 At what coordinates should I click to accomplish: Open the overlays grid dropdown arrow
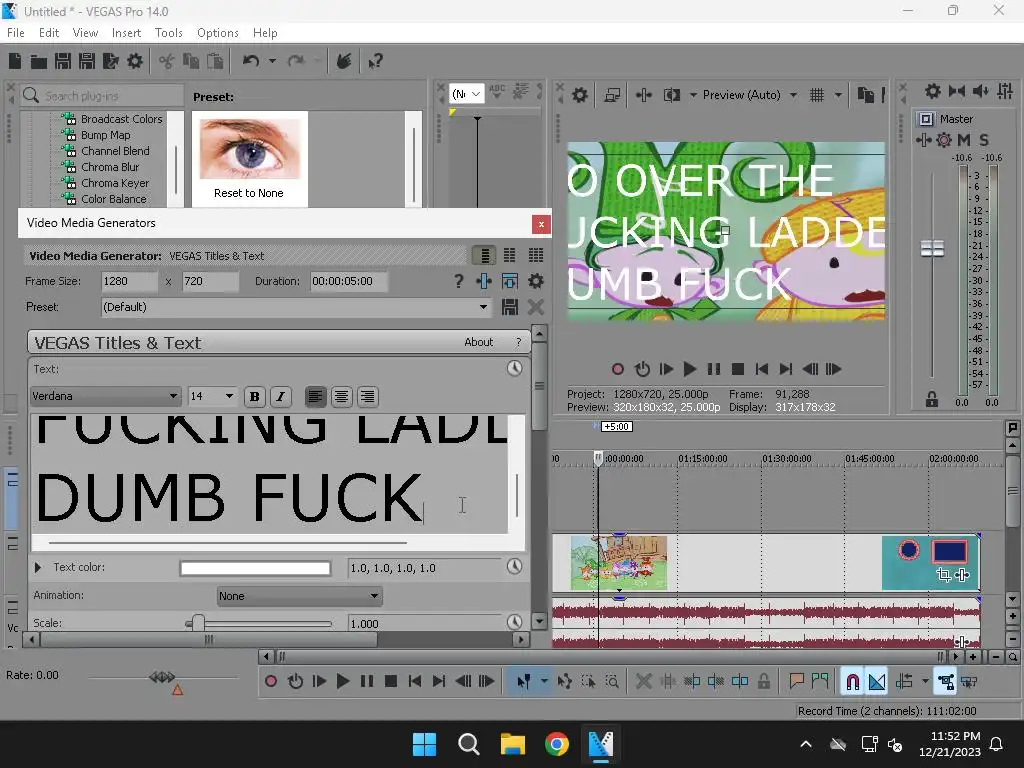point(838,95)
